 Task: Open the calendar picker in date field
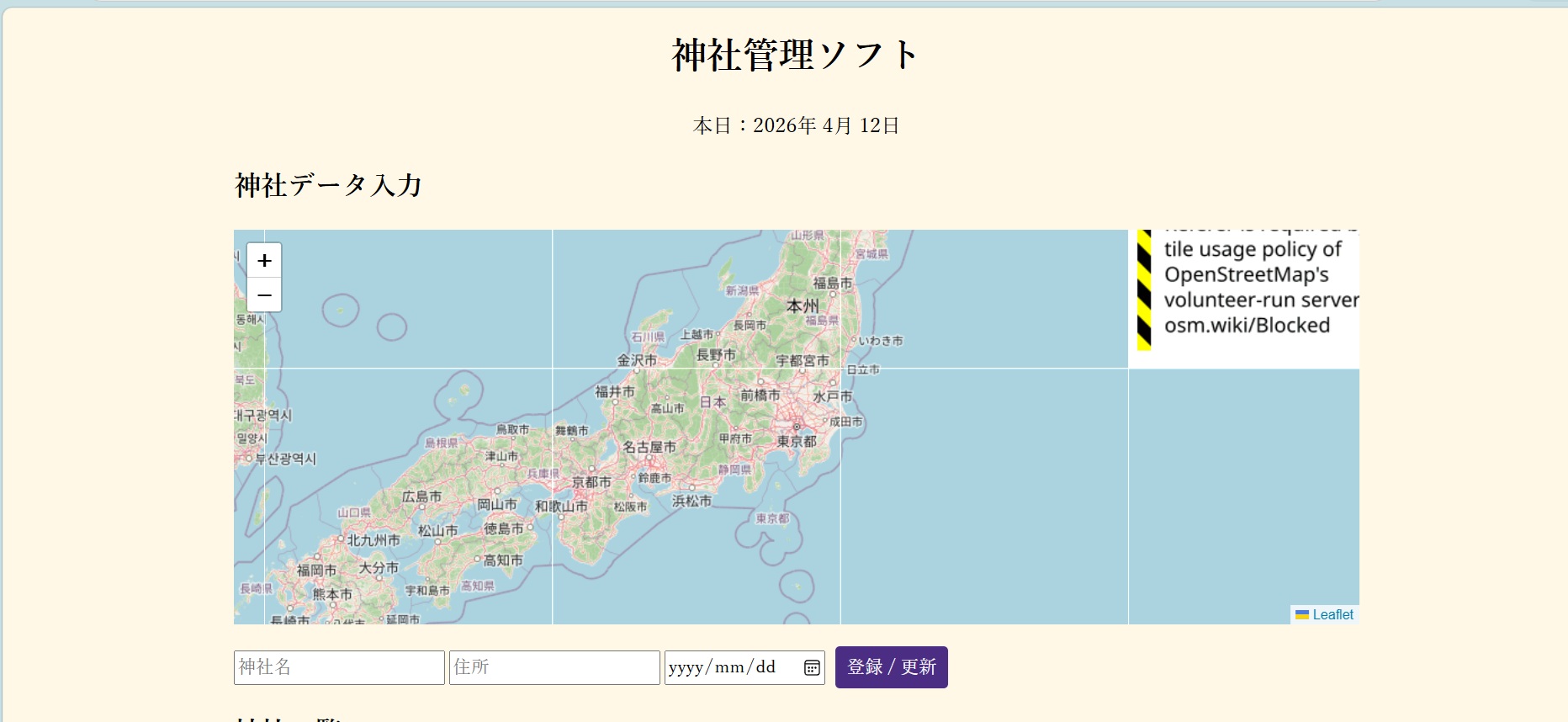pyautogui.click(x=812, y=667)
